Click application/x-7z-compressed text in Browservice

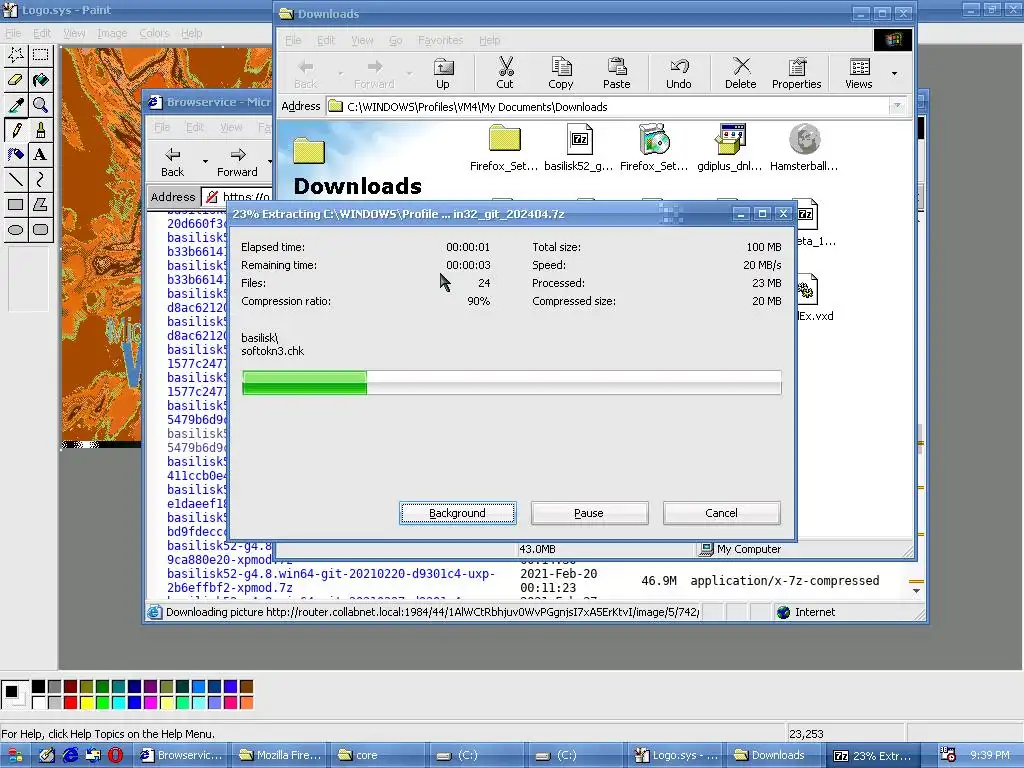(784, 581)
